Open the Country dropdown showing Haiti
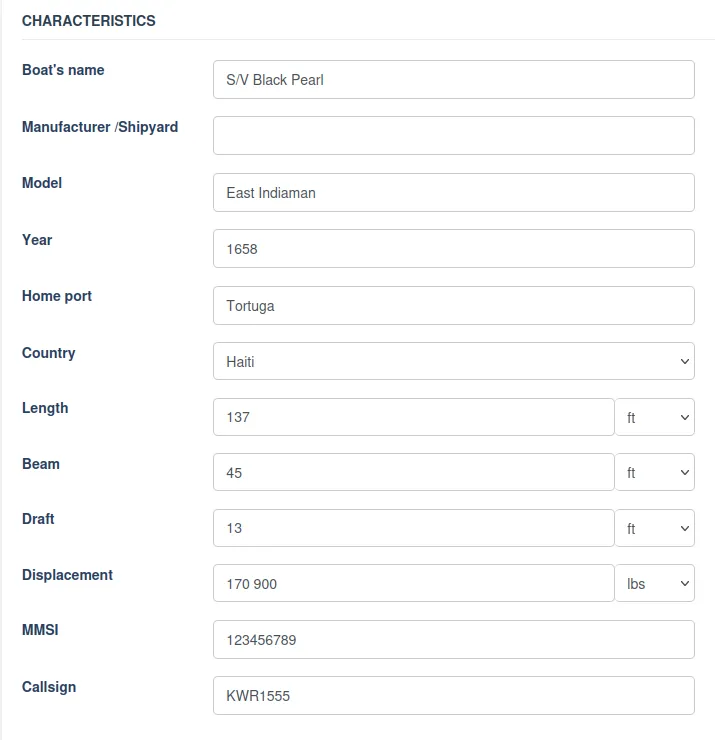Image resolution: width=715 pixels, height=740 pixels. click(454, 361)
